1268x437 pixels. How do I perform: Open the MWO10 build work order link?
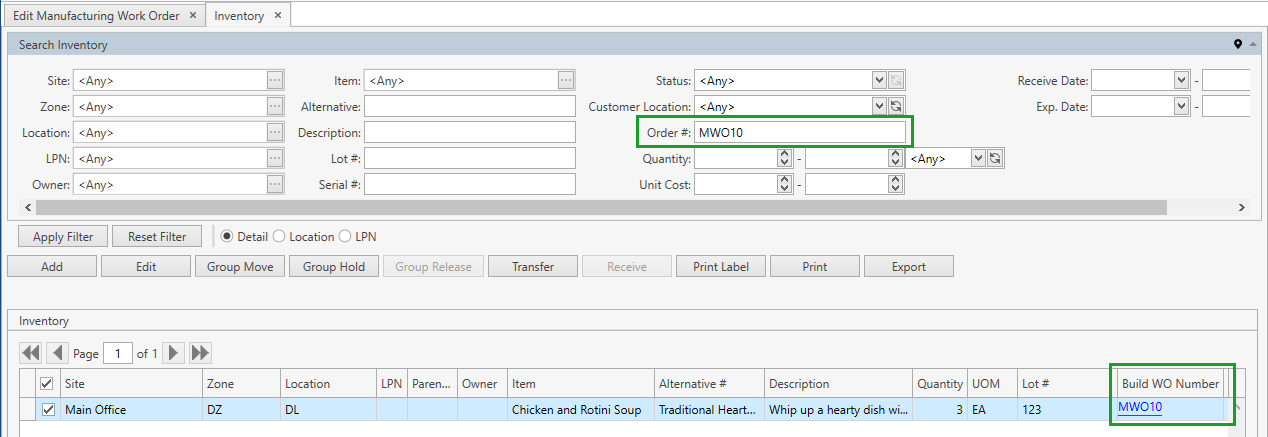point(1139,407)
